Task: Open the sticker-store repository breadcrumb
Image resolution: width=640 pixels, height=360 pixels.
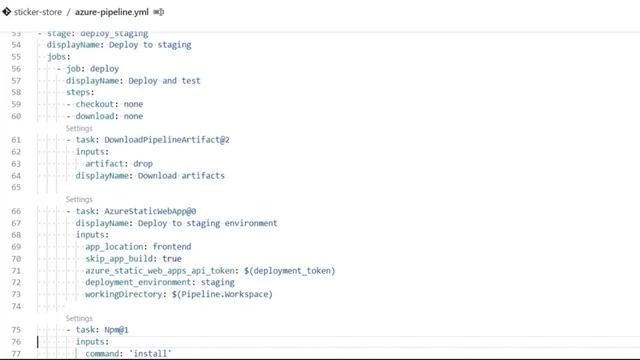Action: 38,12
